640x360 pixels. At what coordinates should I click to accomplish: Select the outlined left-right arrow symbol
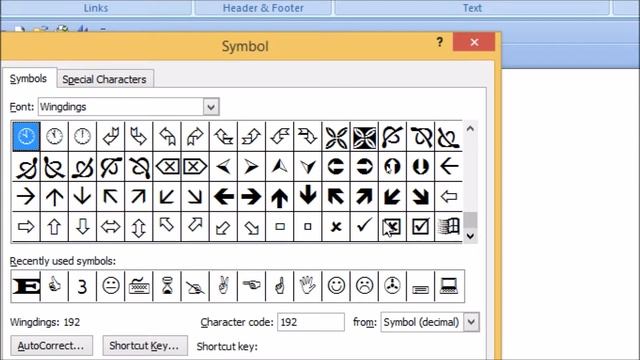pos(111,227)
